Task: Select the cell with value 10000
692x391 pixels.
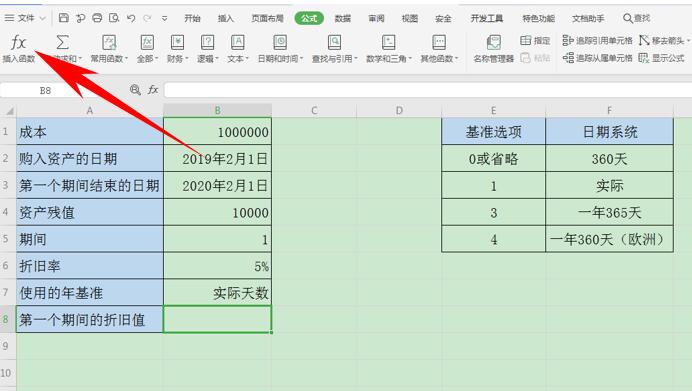Action: [218, 212]
